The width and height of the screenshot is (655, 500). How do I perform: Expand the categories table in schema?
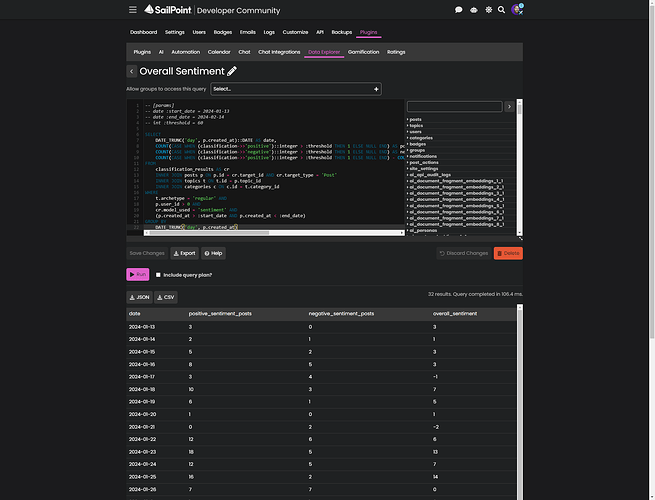point(420,138)
